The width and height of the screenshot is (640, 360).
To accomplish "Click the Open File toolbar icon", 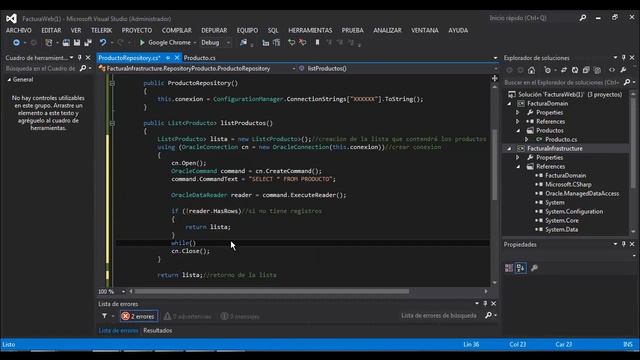I will pos(66,42).
